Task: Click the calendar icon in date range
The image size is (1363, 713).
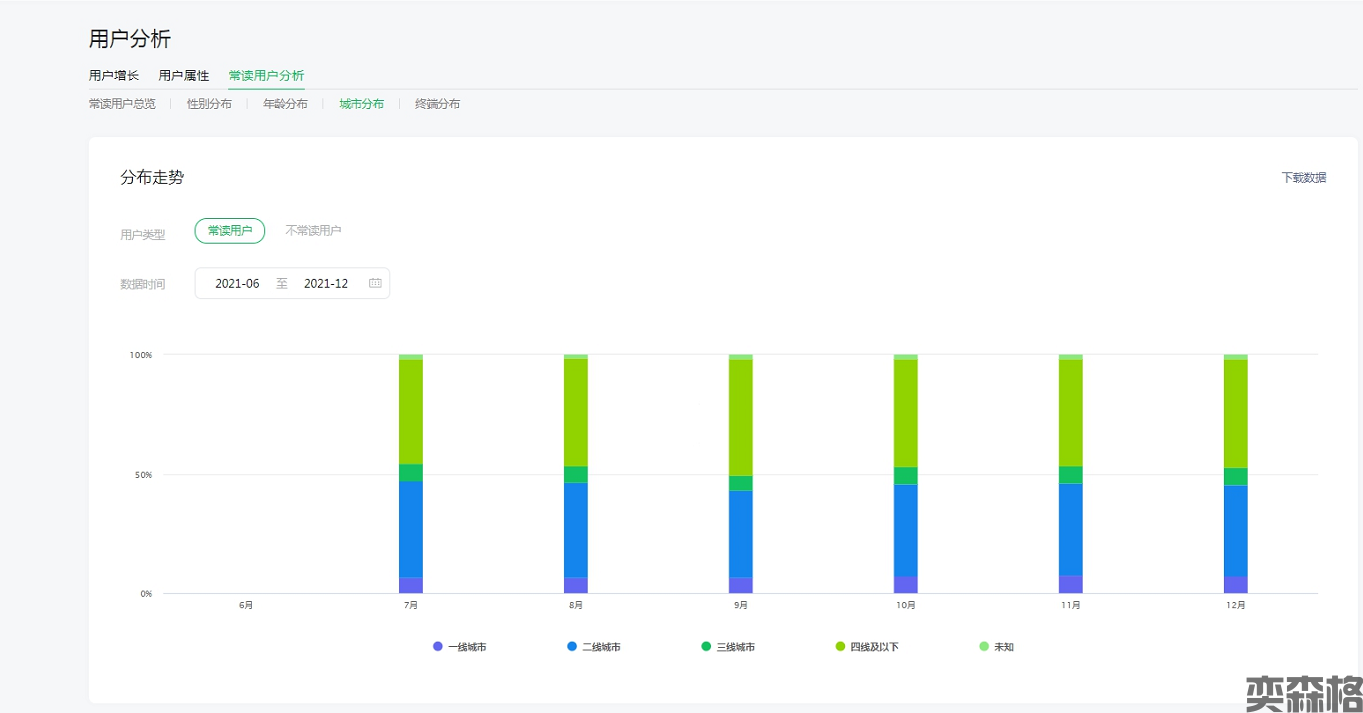Action: click(375, 283)
